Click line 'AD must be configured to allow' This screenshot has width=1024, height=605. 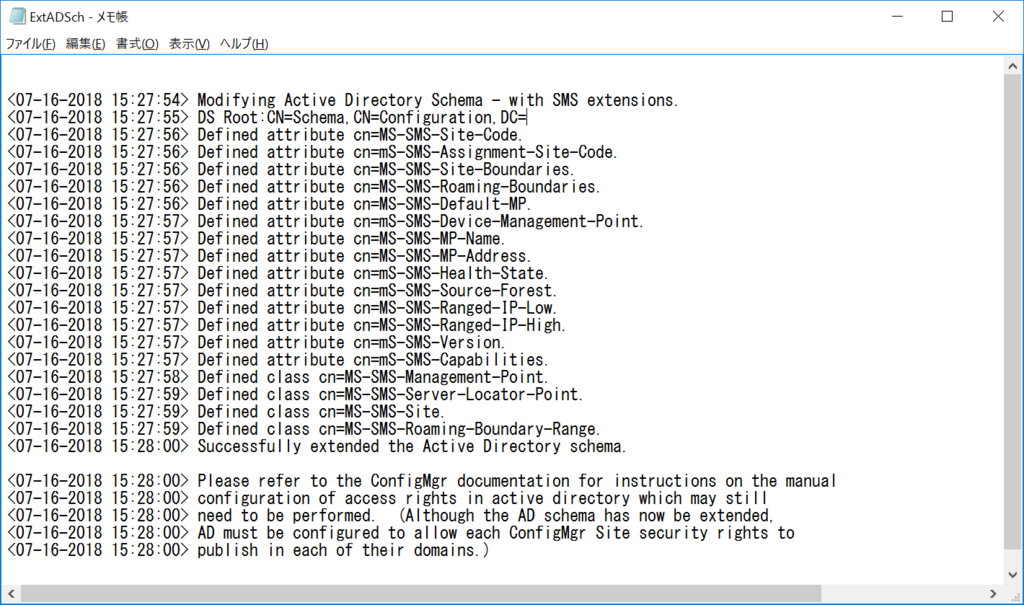[x=401, y=533]
